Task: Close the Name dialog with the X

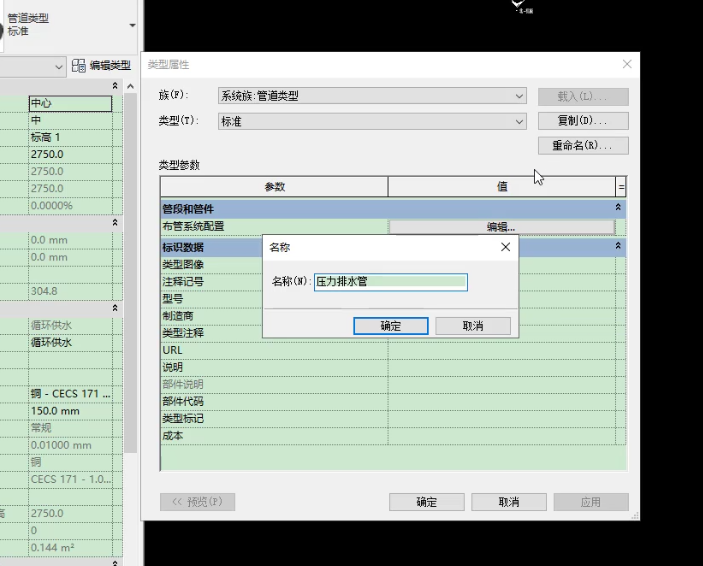Action: [x=505, y=247]
